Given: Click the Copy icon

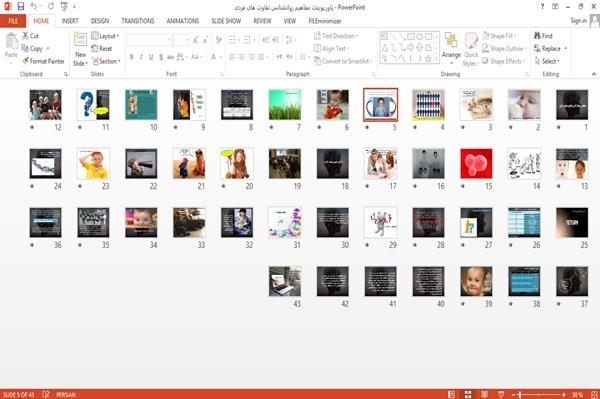Looking at the screenshot, I should pyautogui.click(x=25, y=48).
